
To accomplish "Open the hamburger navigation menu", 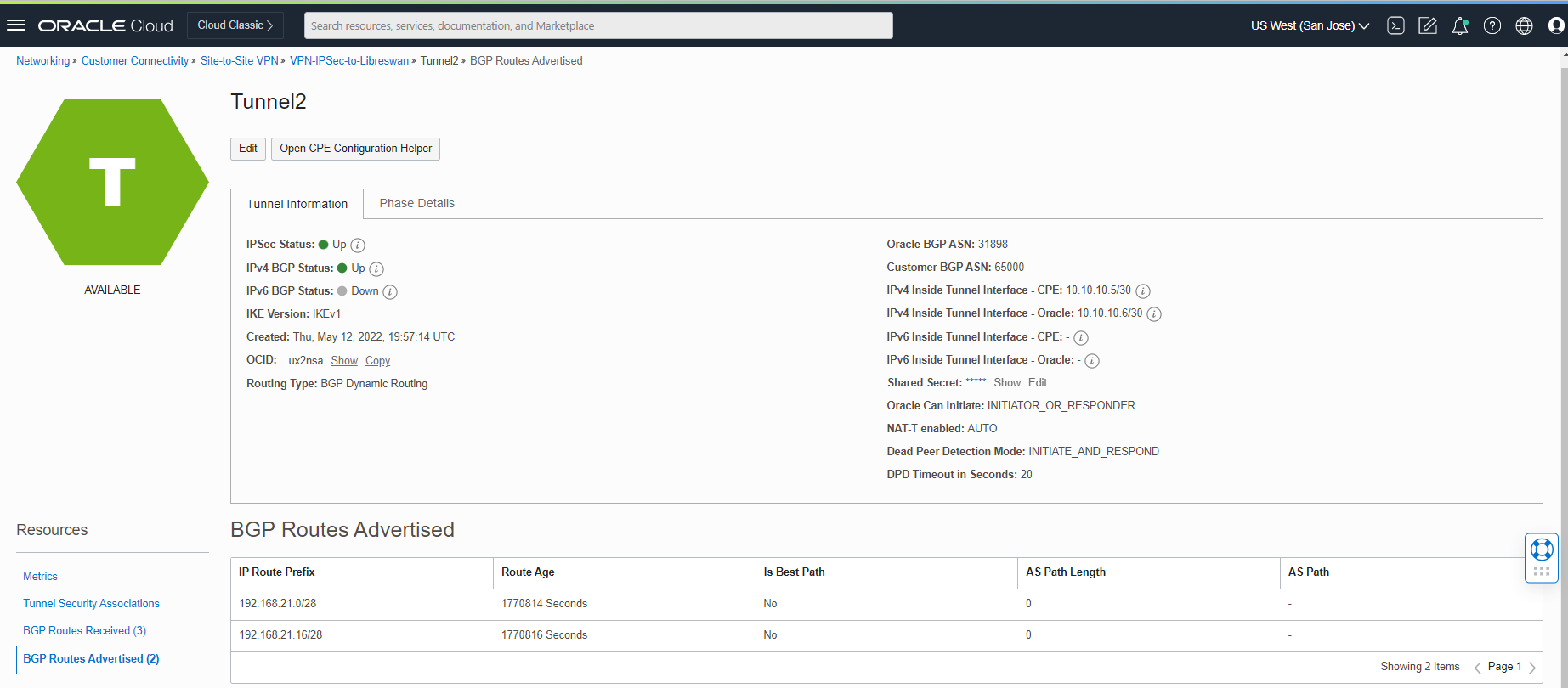I will click(16, 25).
